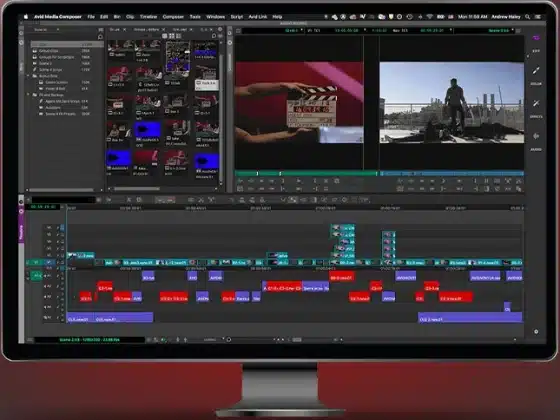Toggle the V1 record track selector
Image resolution: width=560 pixels, height=420 pixels.
[49, 262]
